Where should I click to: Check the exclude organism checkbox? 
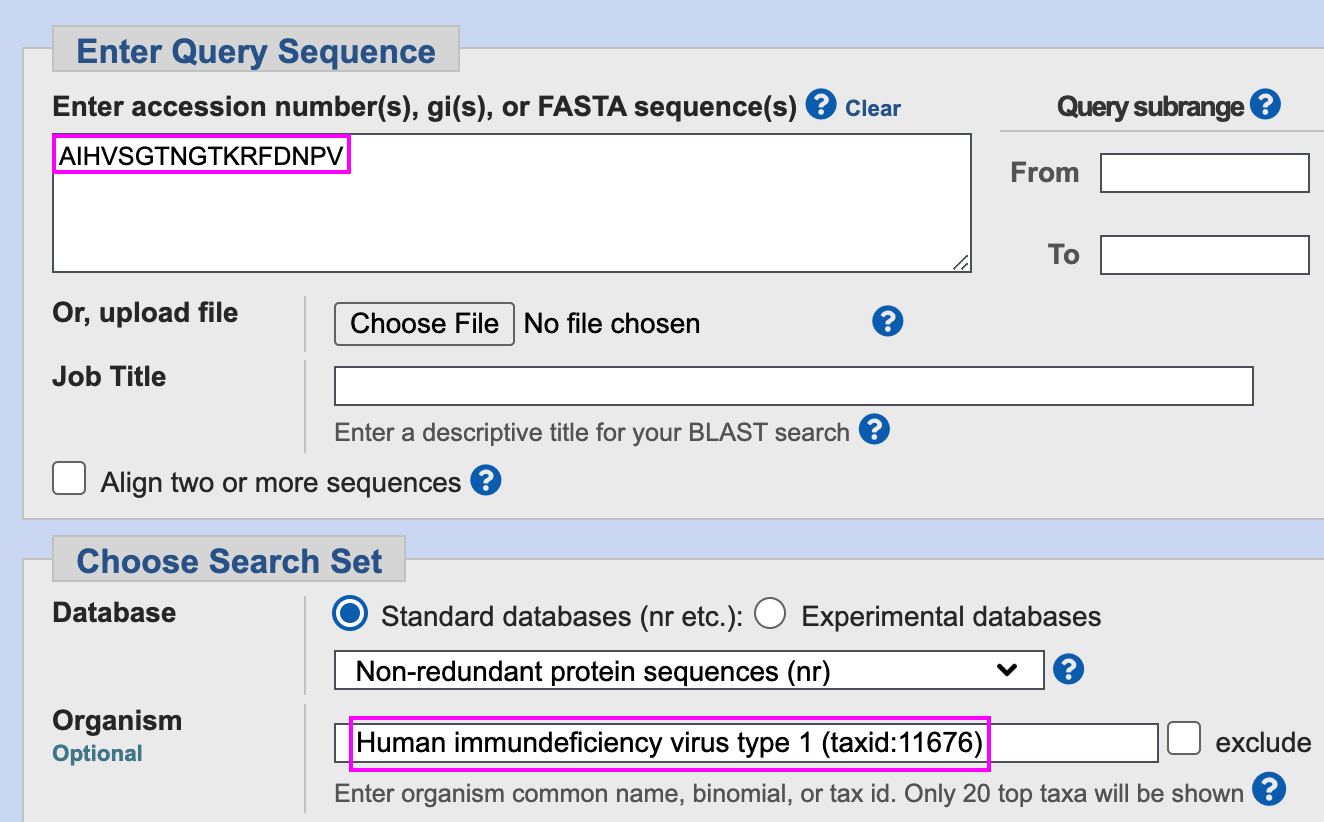coord(1184,741)
